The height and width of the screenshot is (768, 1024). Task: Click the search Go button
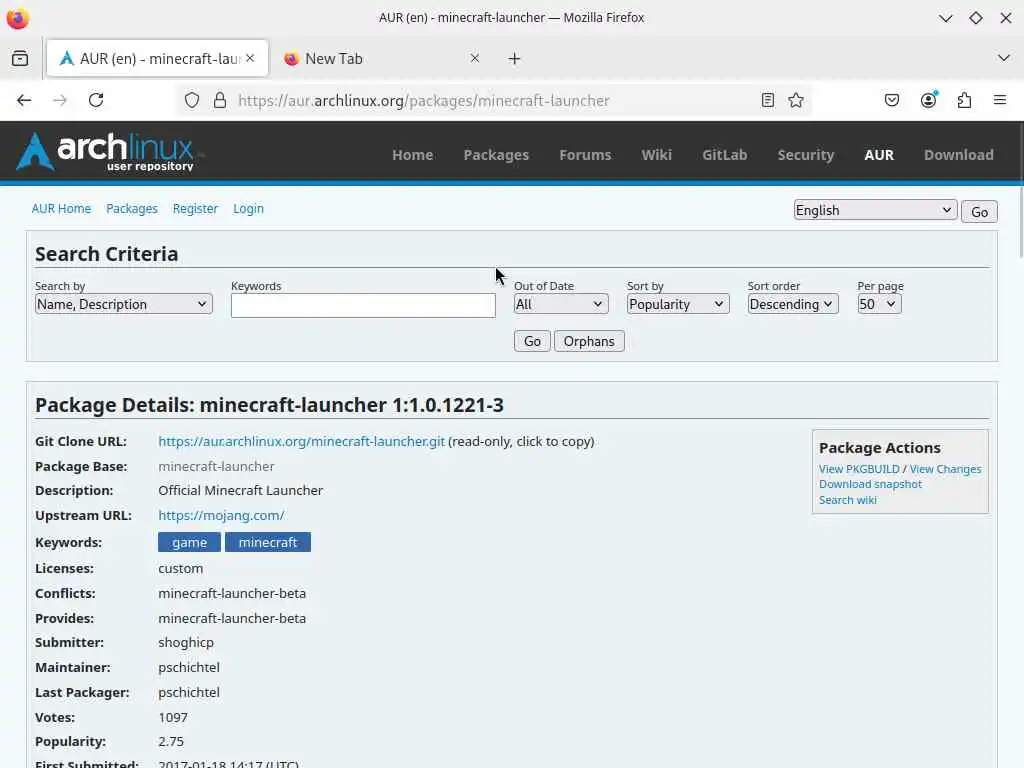point(532,342)
